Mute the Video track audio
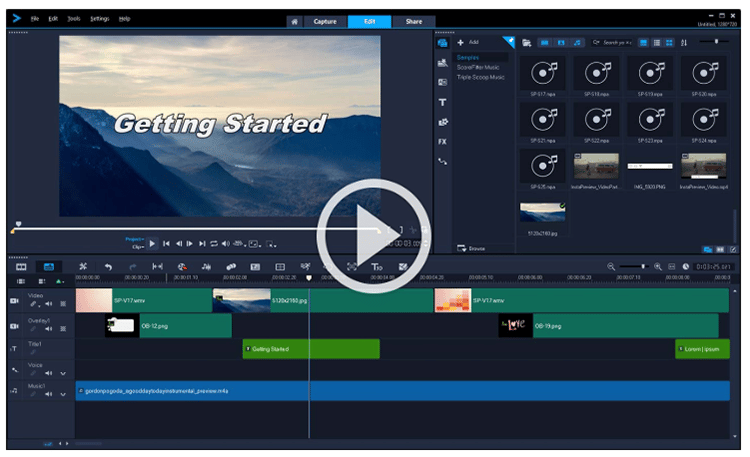750x457 pixels. point(48,303)
